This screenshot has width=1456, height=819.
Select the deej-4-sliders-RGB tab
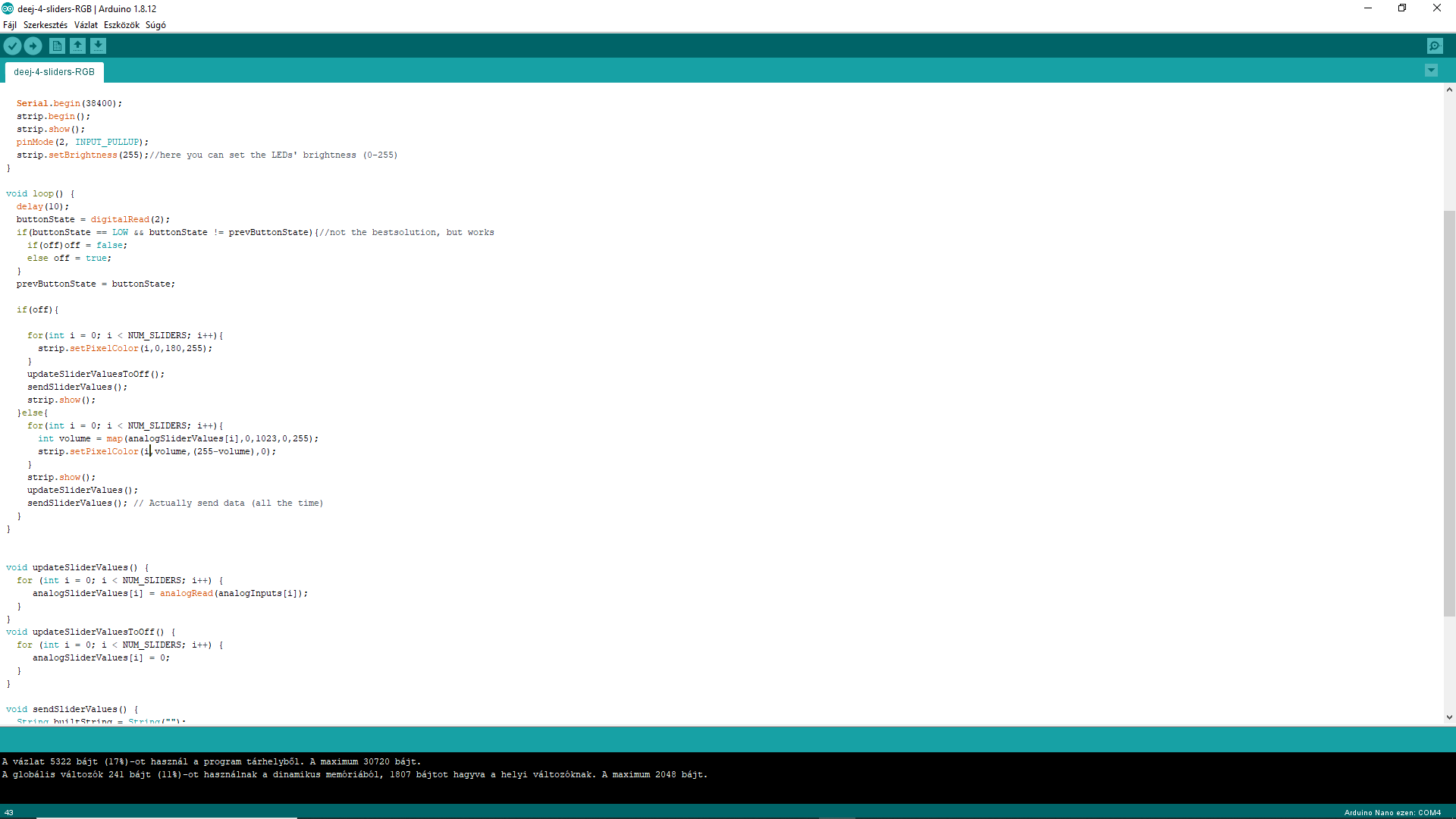[x=54, y=72]
